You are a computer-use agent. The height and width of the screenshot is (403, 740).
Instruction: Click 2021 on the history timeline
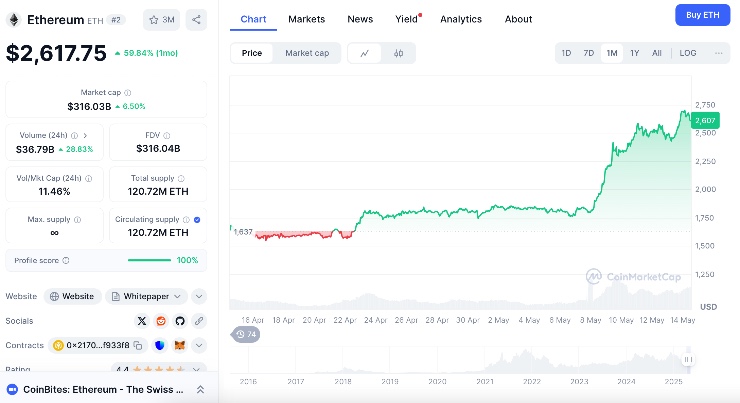click(485, 381)
